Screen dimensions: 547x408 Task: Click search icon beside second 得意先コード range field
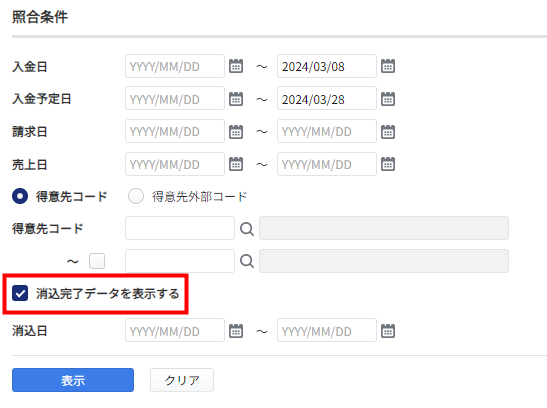pyautogui.click(x=247, y=261)
